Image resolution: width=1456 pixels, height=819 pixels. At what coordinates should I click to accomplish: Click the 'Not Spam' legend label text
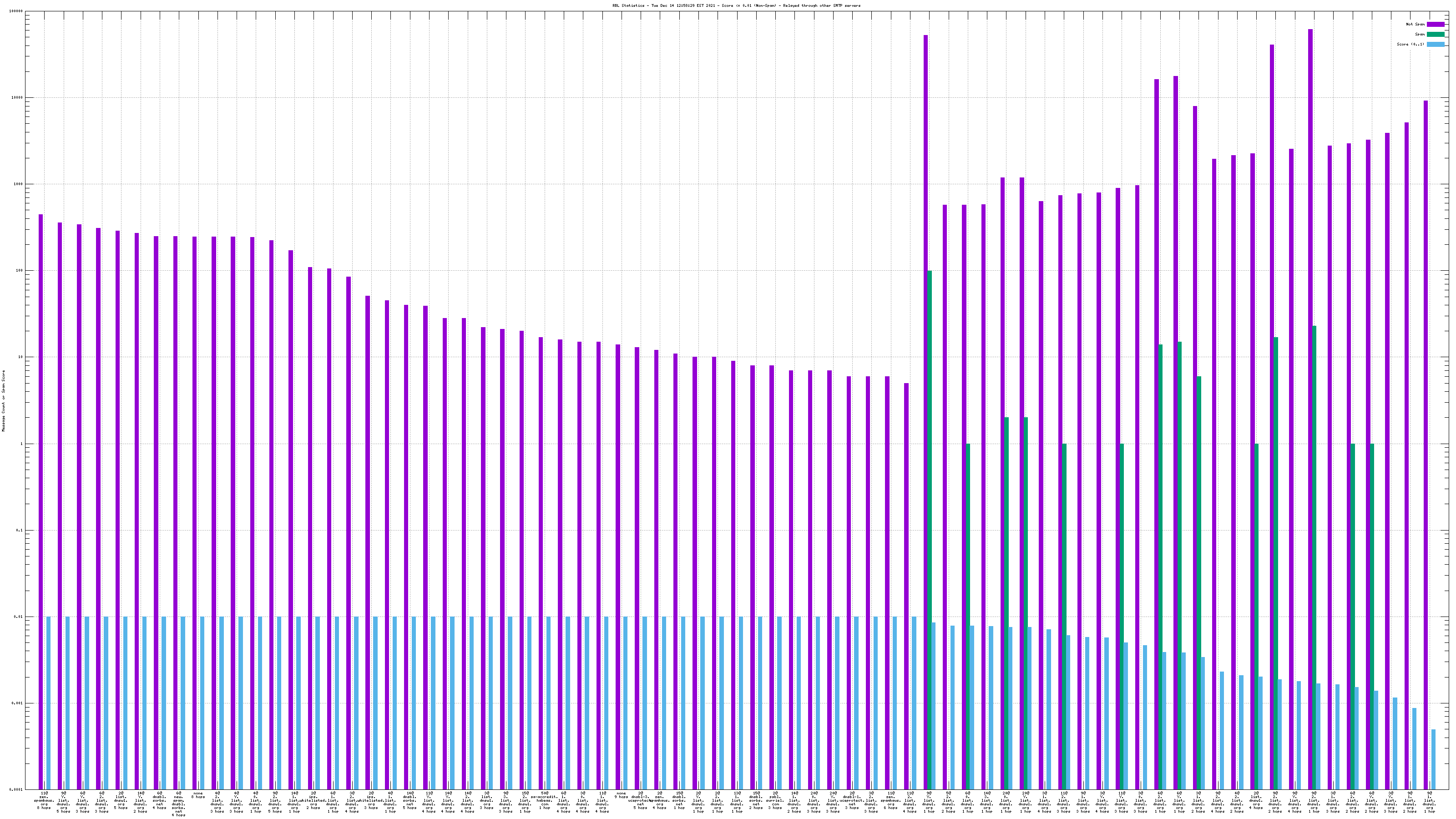tap(1416, 24)
